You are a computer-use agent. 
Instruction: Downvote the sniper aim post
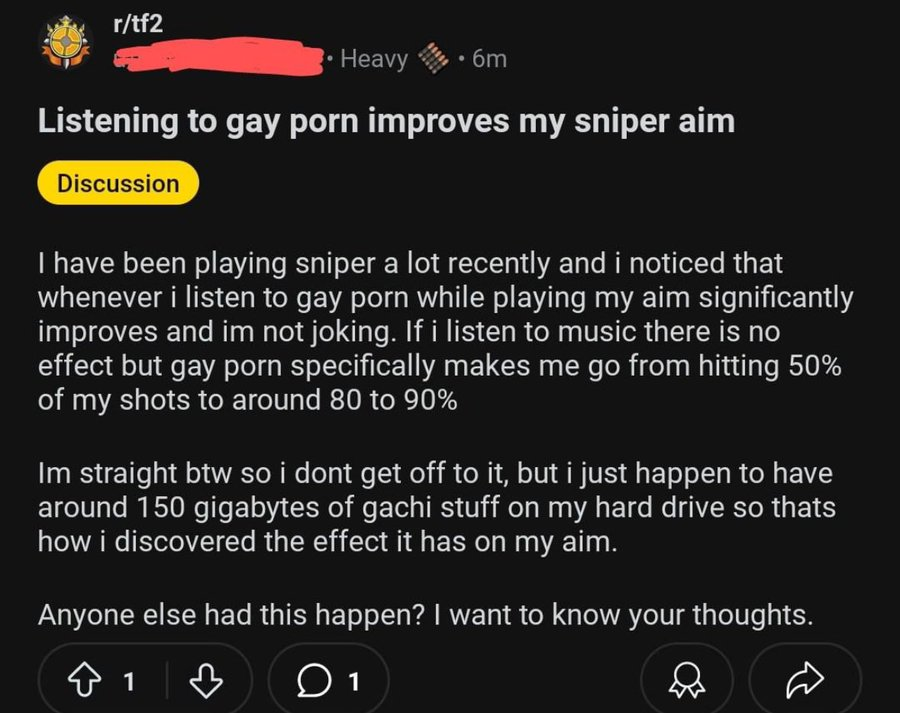coord(206,681)
